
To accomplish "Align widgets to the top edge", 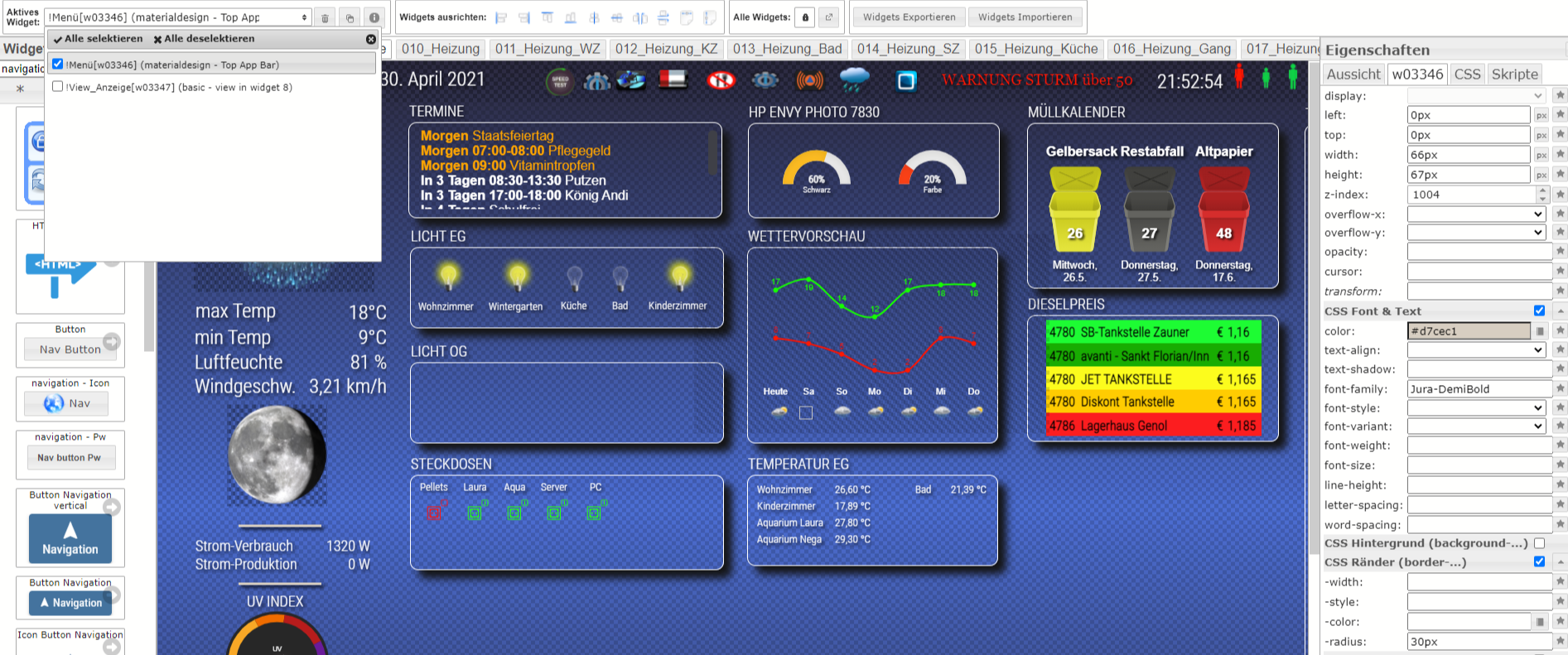I will click(x=548, y=17).
